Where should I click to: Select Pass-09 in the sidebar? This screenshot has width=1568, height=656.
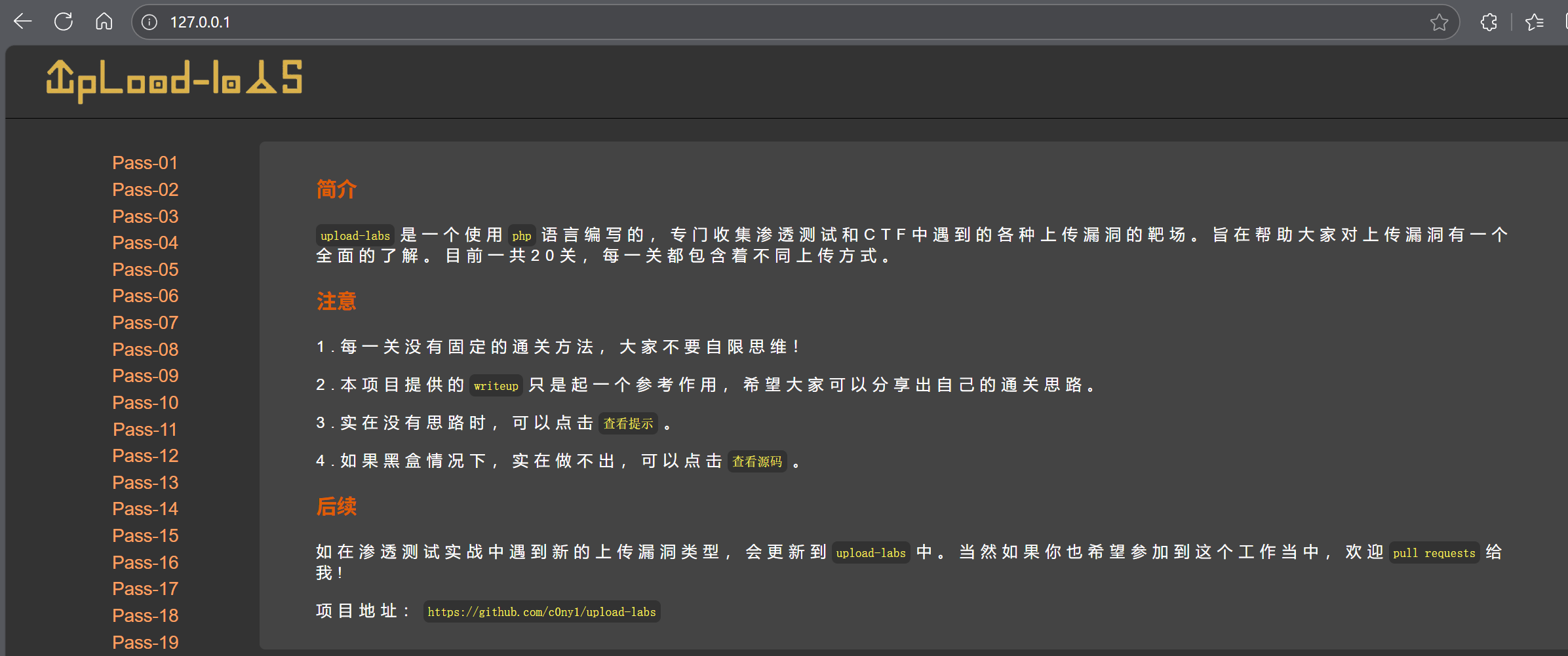point(145,376)
